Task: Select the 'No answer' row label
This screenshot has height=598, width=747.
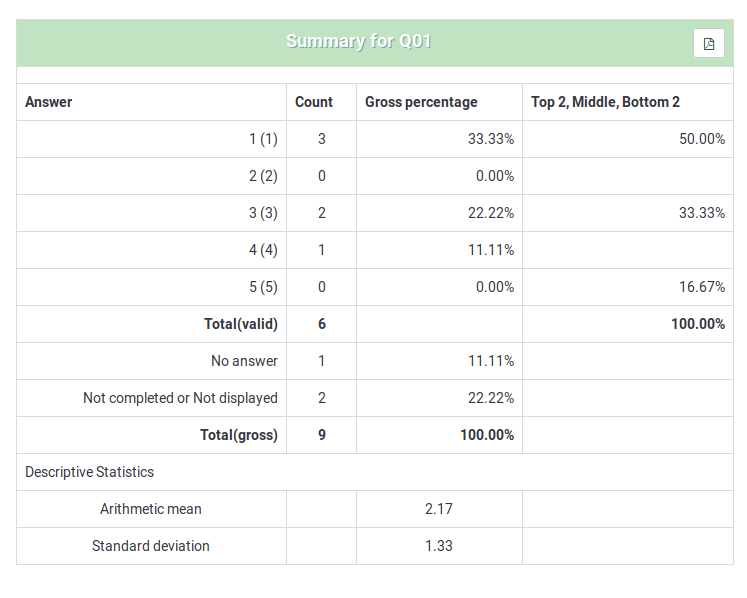Action: [244, 361]
